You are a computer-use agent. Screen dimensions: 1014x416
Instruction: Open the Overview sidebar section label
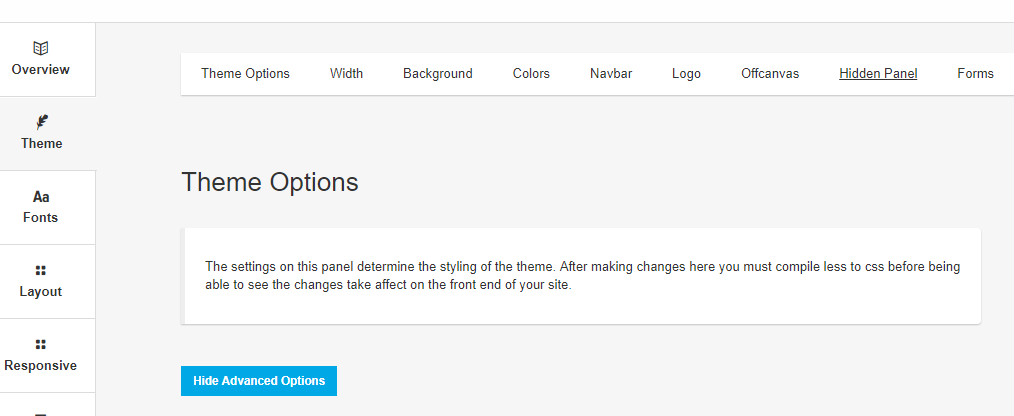(x=41, y=69)
